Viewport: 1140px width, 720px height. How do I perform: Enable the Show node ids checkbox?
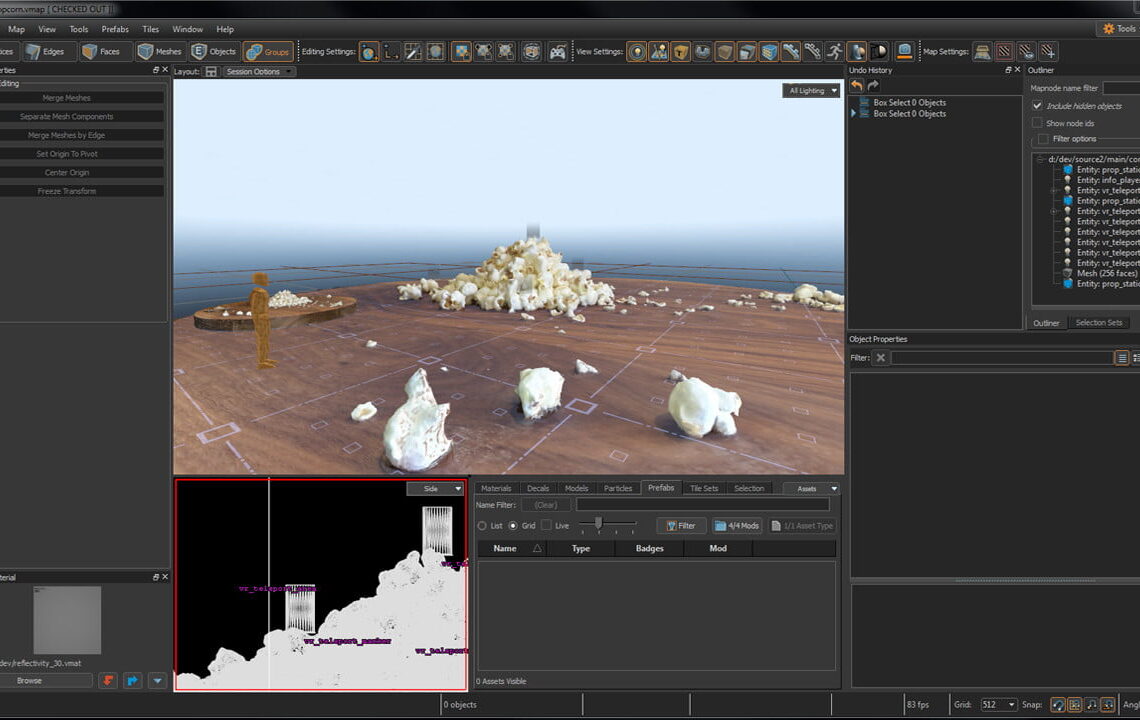click(1037, 123)
